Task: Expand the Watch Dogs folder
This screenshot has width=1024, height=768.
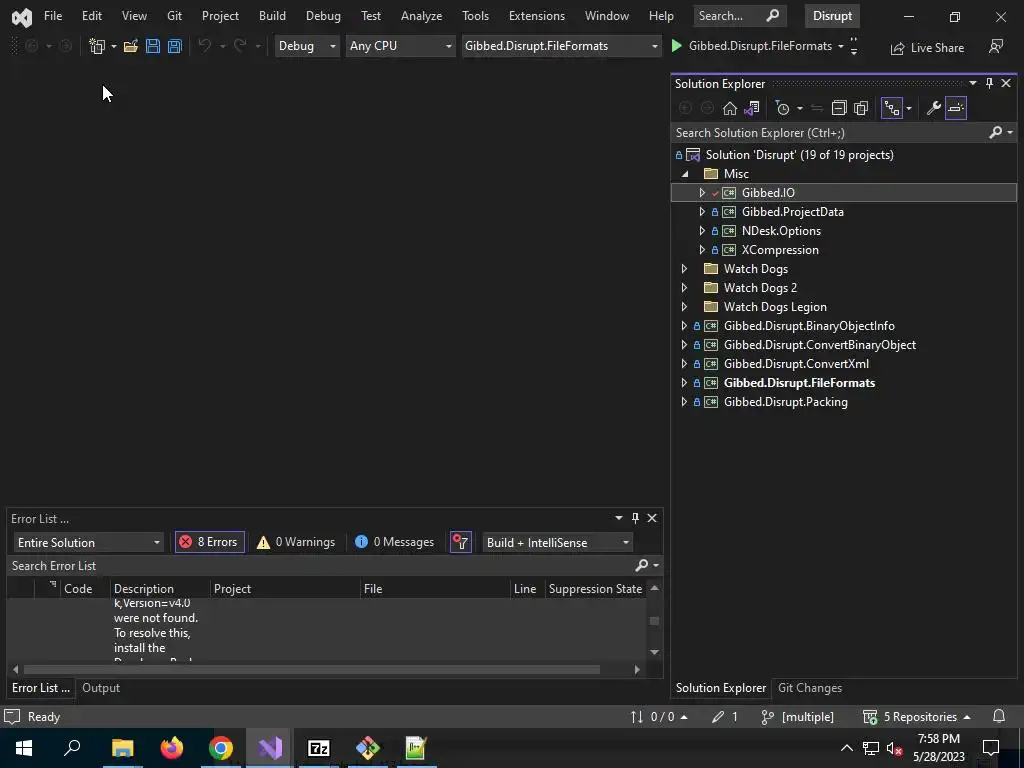Action: coord(685,269)
